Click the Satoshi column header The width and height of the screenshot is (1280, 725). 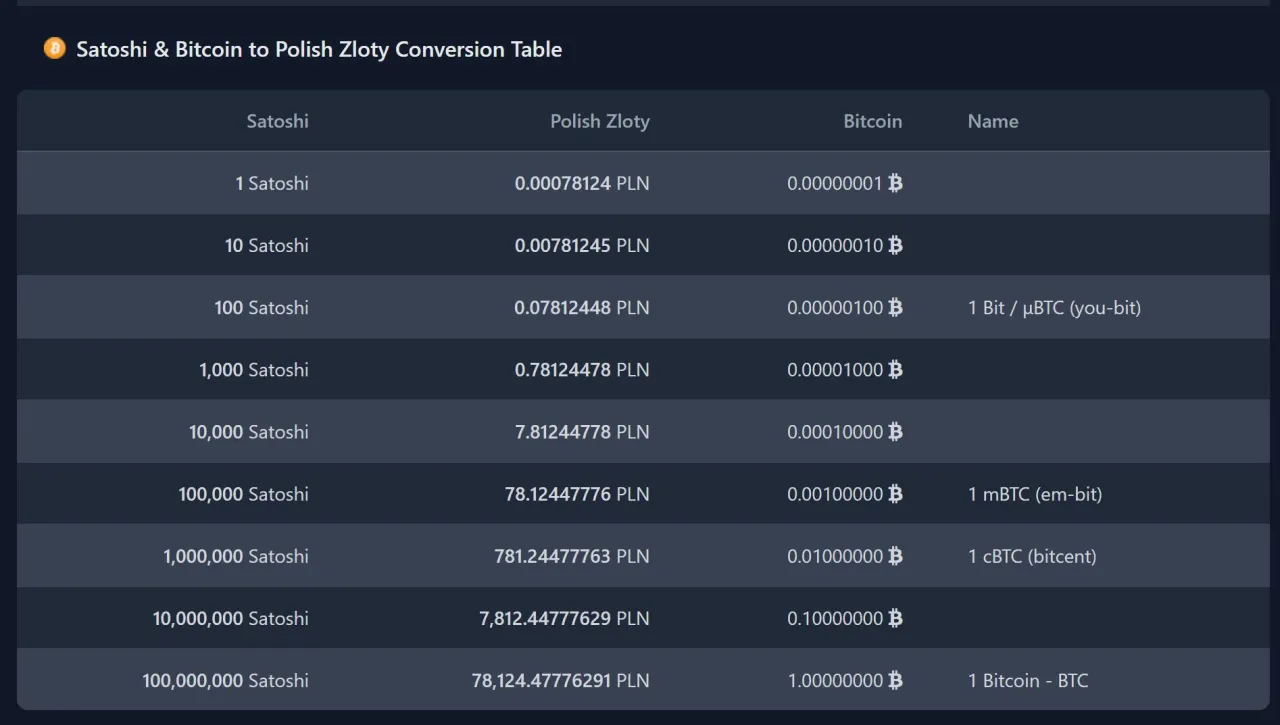coord(278,121)
